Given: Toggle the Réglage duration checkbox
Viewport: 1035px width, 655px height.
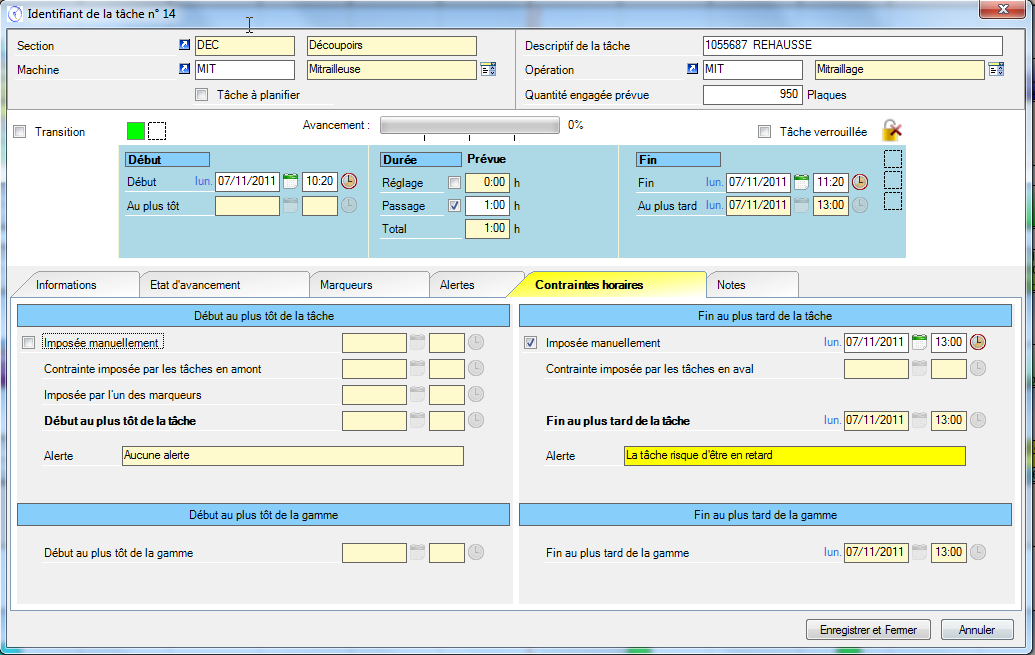Looking at the screenshot, I should (x=454, y=182).
